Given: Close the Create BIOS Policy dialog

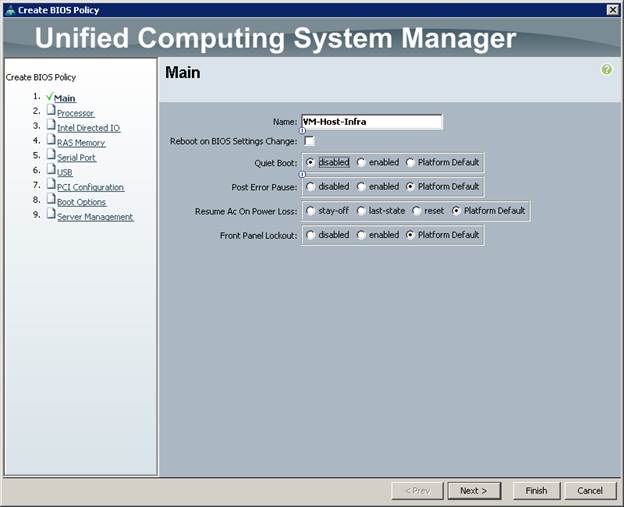Looking at the screenshot, I should [613, 10].
